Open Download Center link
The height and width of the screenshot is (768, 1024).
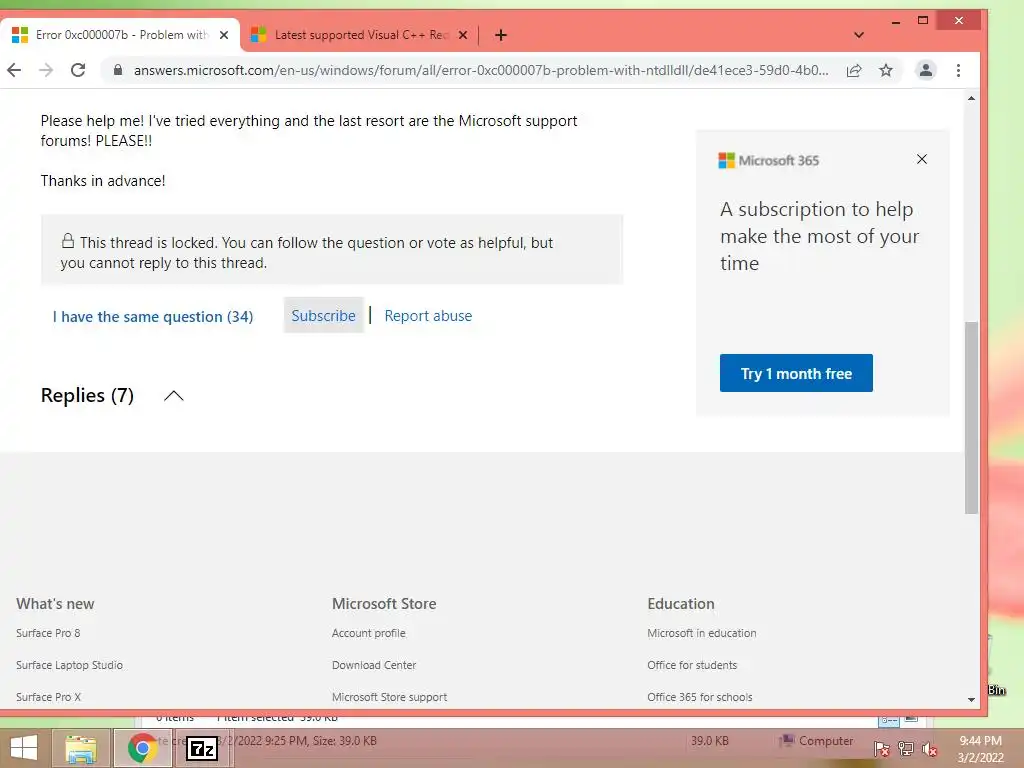pyautogui.click(x=374, y=665)
